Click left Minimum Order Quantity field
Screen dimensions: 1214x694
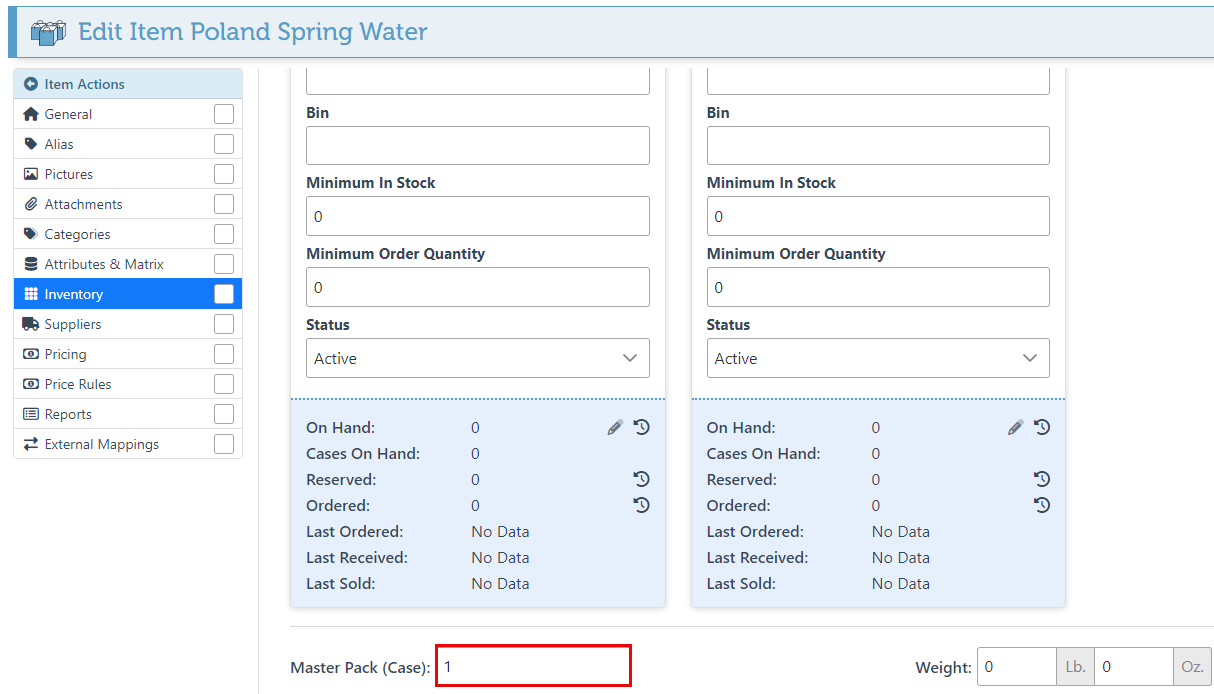pos(477,287)
